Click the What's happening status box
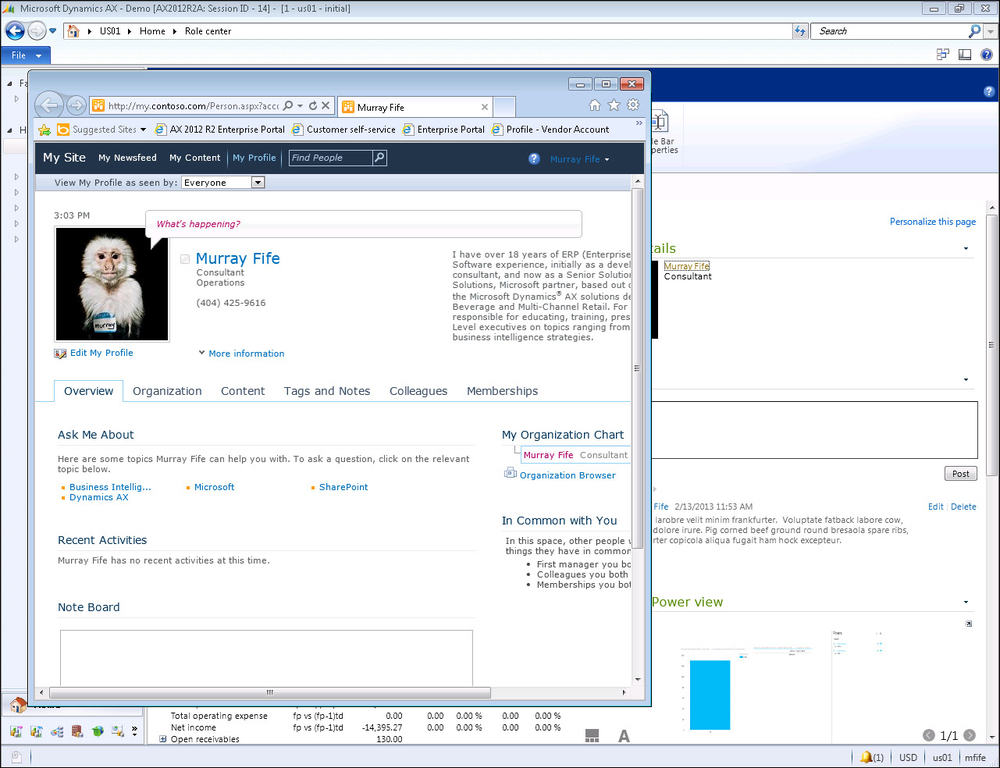 tap(364, 224)
